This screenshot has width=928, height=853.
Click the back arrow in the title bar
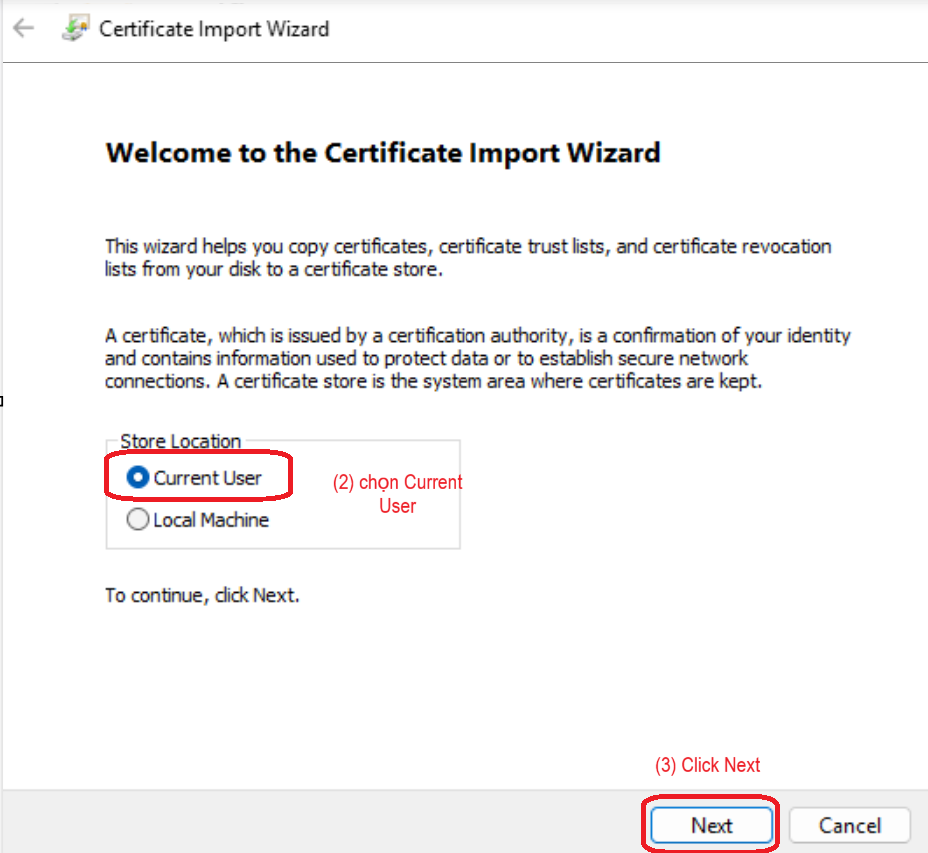click(x=23, y=29)
